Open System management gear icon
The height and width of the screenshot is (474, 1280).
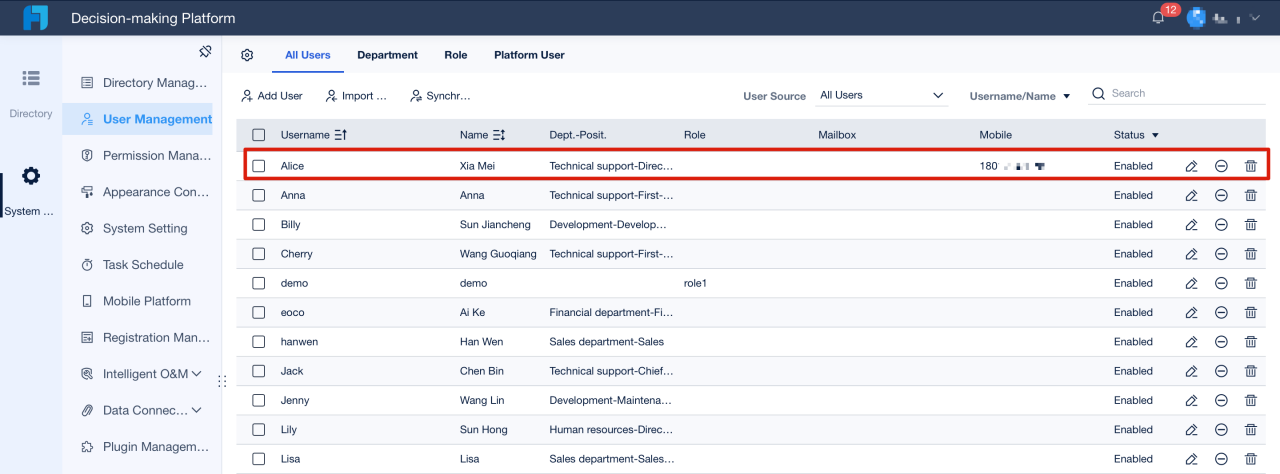point(31,176)
